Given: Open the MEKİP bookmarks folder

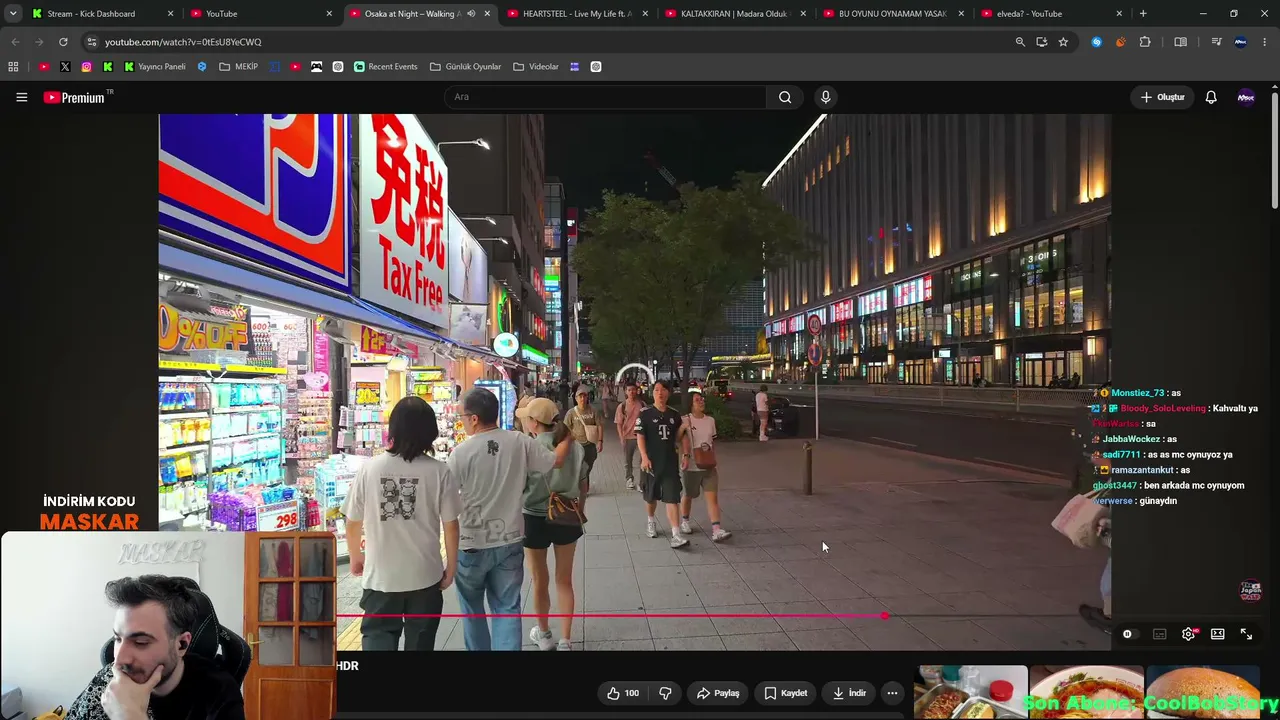Looking at the screenshot, I should click(239, 67).
